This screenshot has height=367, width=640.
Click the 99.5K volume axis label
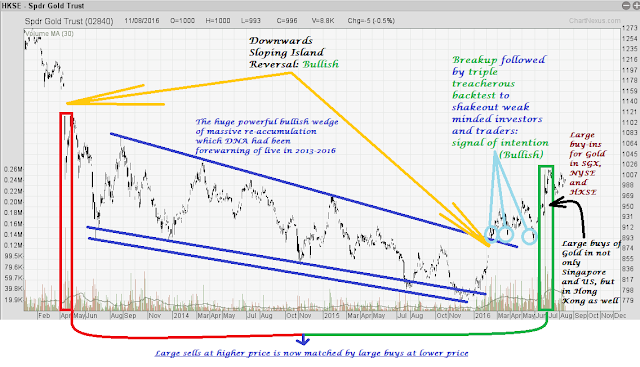point(13,256)
